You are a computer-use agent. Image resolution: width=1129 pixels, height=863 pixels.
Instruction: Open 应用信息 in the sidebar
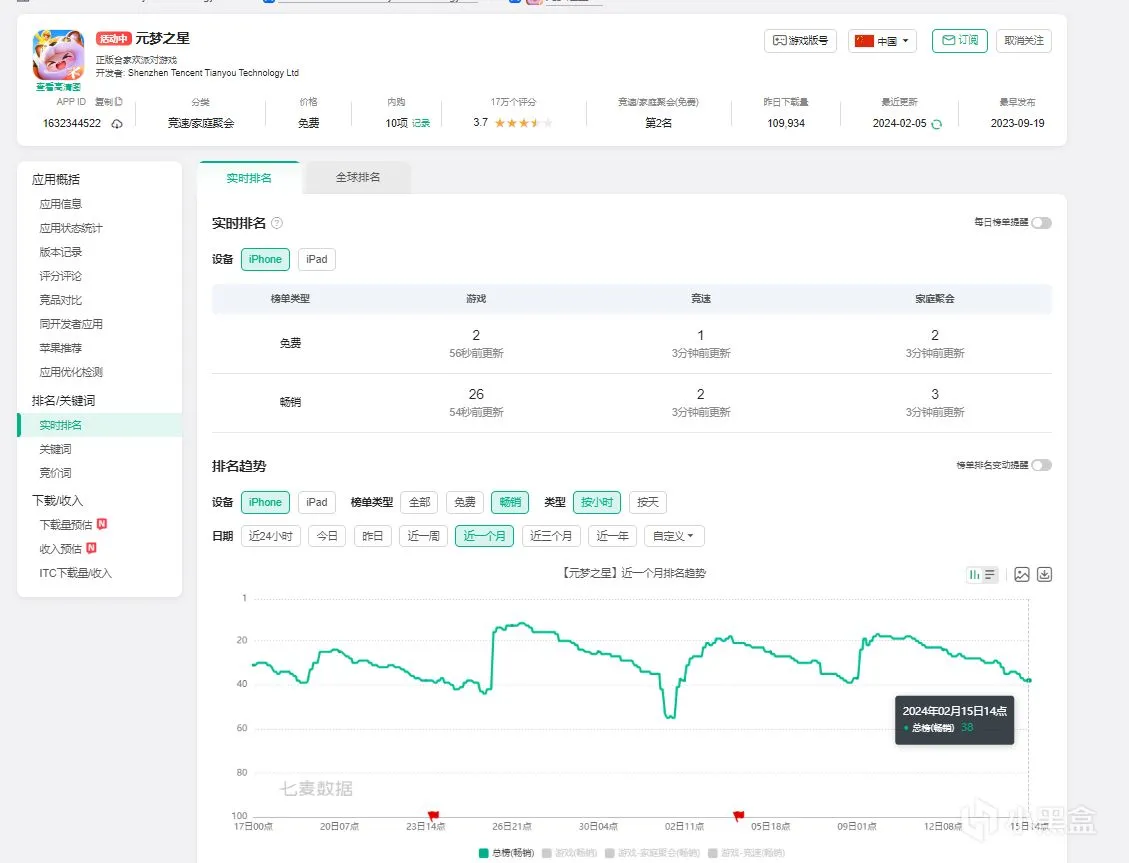60,204
